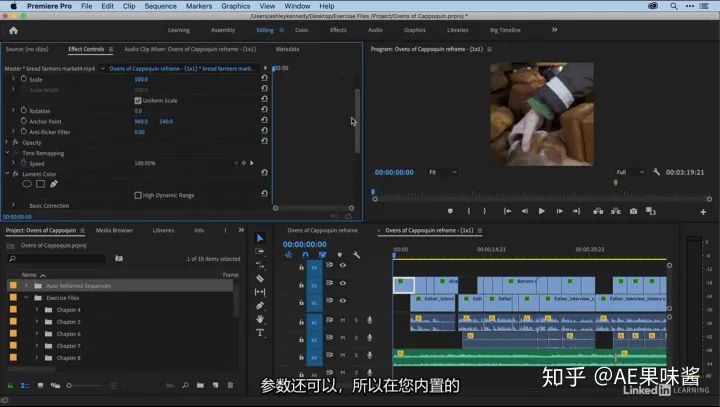The image size is (720, 407).
Task: Select the Ripple Edit tool
Action: pos(260,265)
